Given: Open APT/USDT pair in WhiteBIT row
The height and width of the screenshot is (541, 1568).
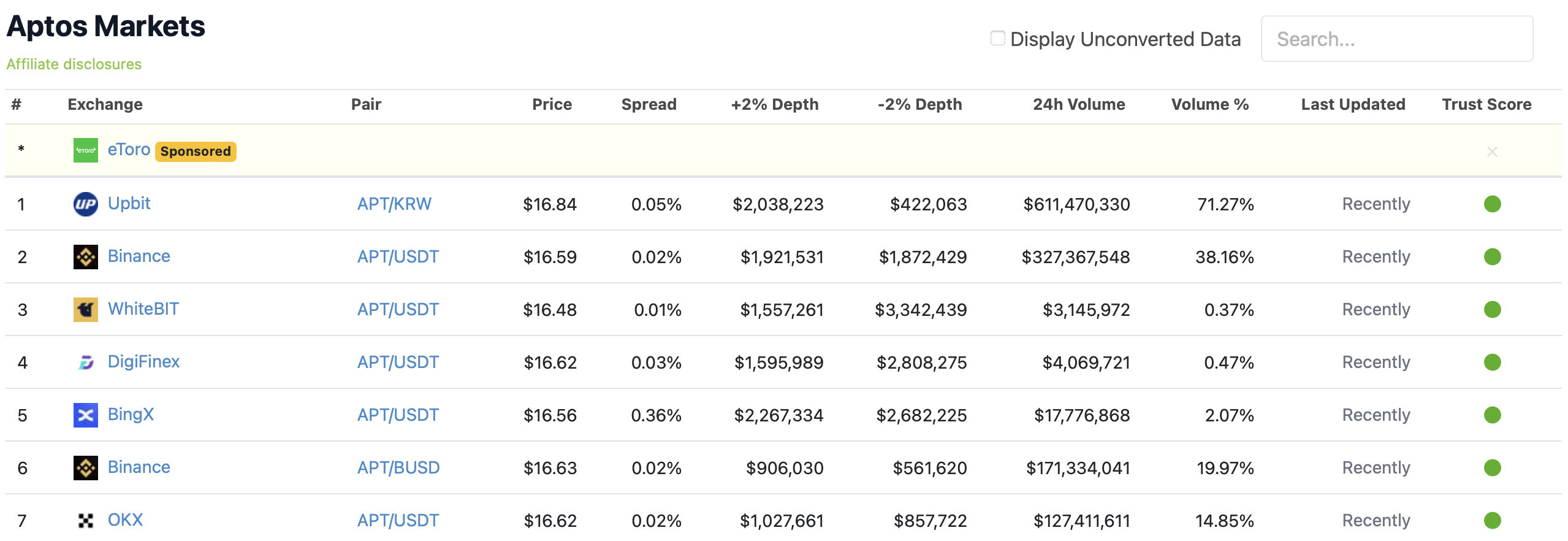Looking at the screenshot, I should point(398,309).
